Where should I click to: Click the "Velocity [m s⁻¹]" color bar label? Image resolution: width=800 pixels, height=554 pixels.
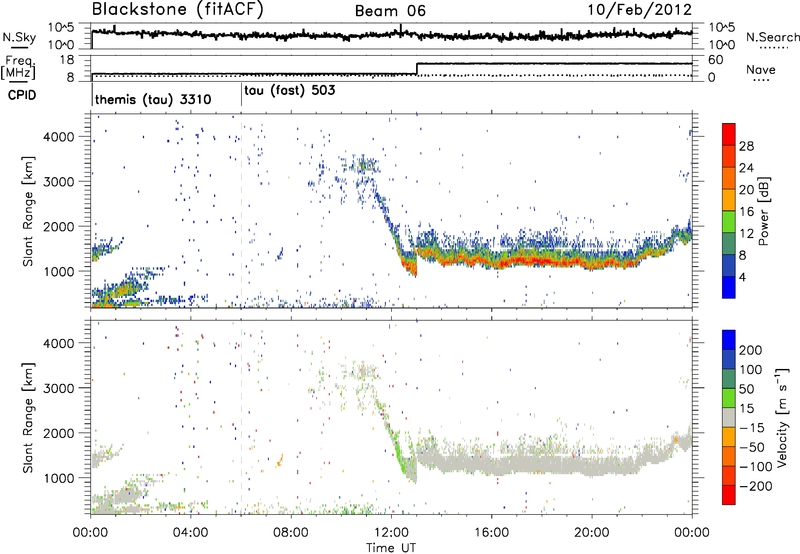(781, 417)
